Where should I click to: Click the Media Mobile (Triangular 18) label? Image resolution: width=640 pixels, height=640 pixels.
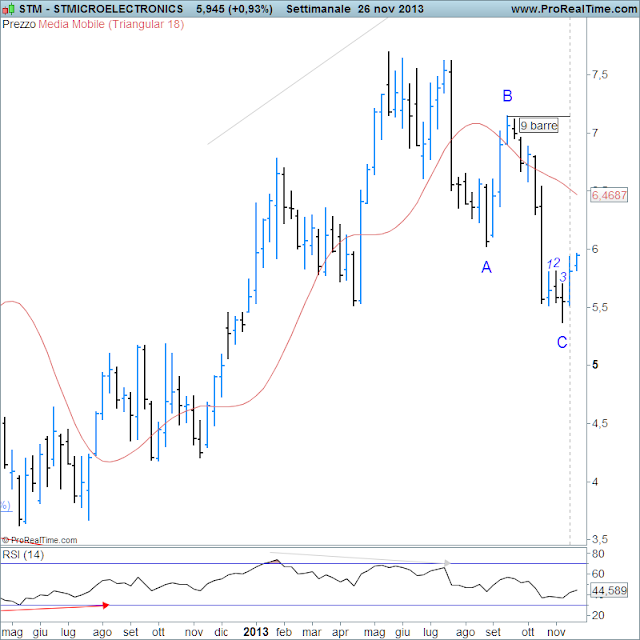coord(111,24)
